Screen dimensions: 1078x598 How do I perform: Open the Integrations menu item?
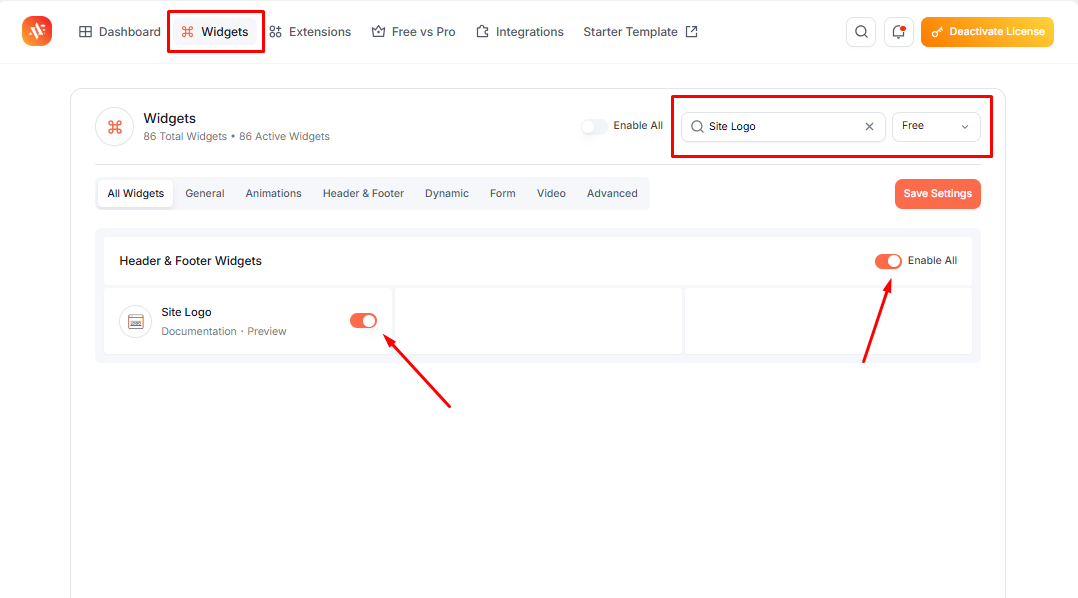click(520, 32)
